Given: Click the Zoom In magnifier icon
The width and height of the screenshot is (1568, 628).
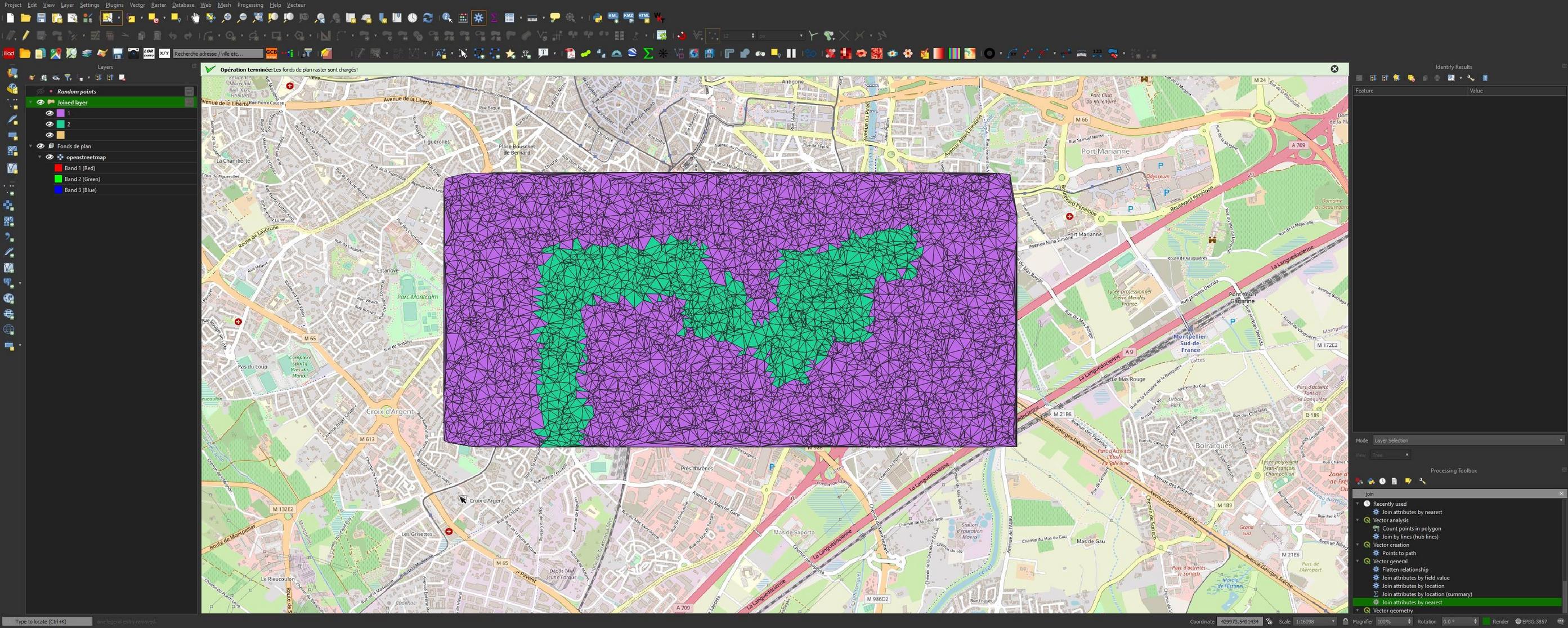Looking at the screenshot, I should click(x=226, y=18).
